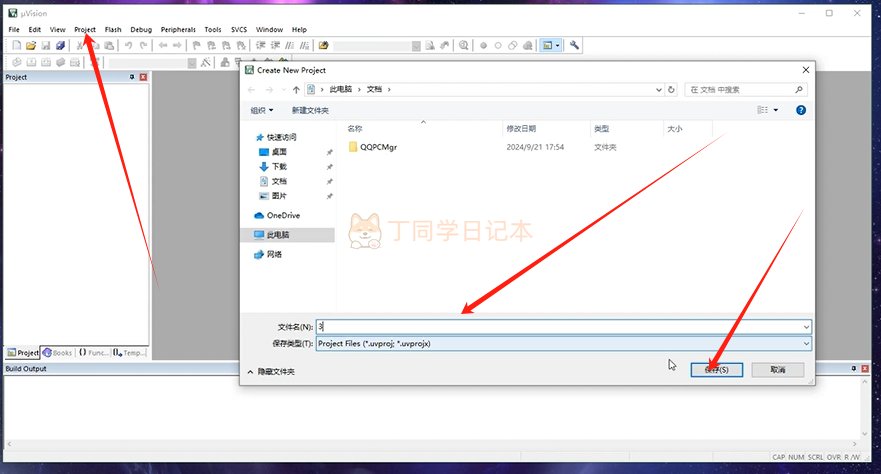Open the Flash menu
The height and width of the screenshot is (474, 881).
(x=113, y=30)
